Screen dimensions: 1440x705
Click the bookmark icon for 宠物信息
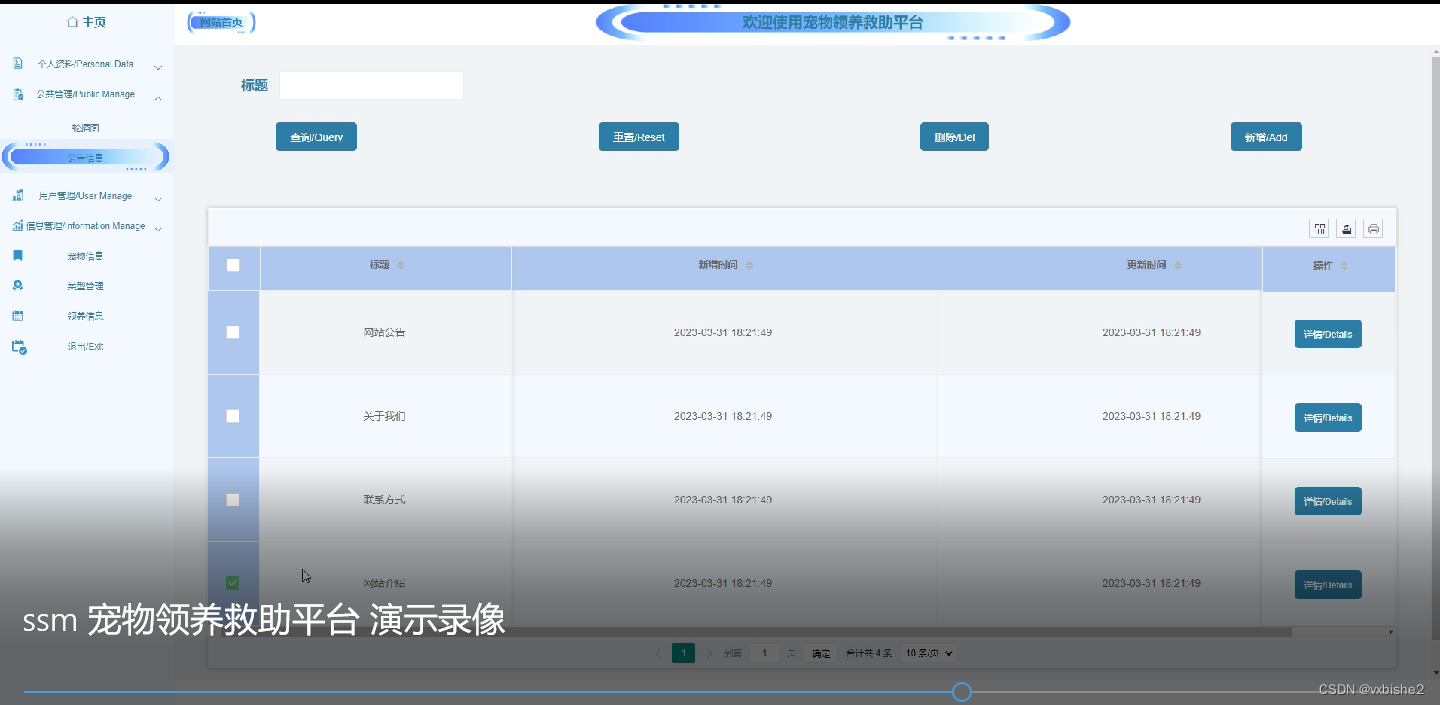(18, 256)
